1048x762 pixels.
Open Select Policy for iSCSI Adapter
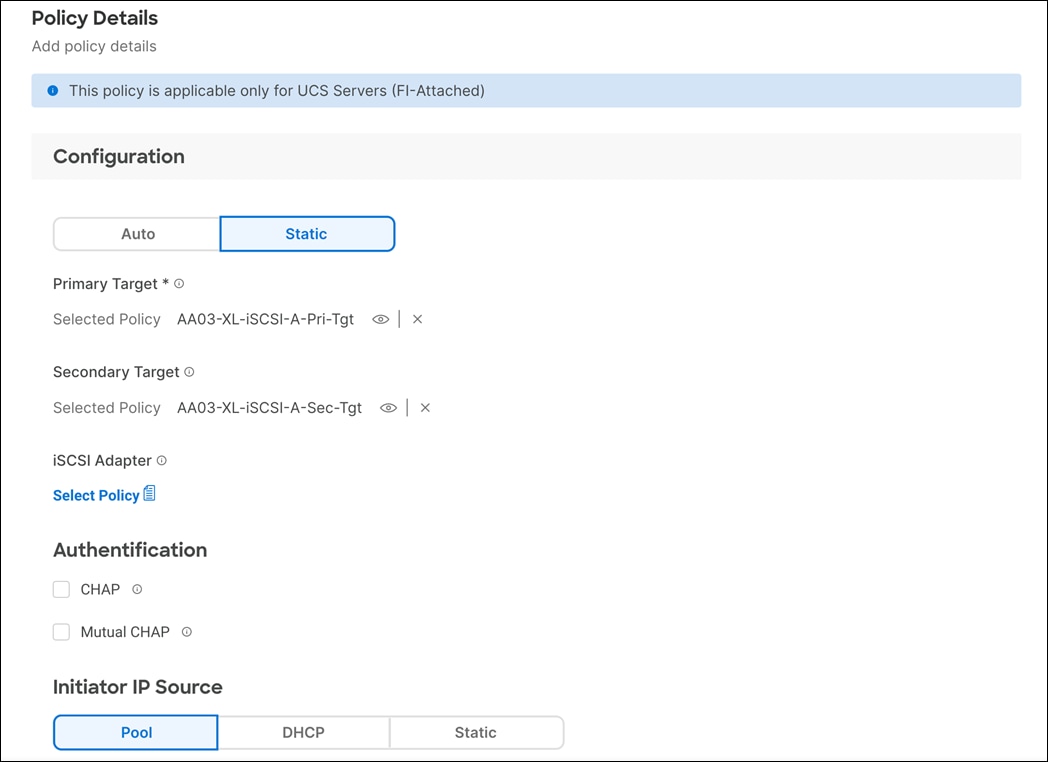[96, 494]
